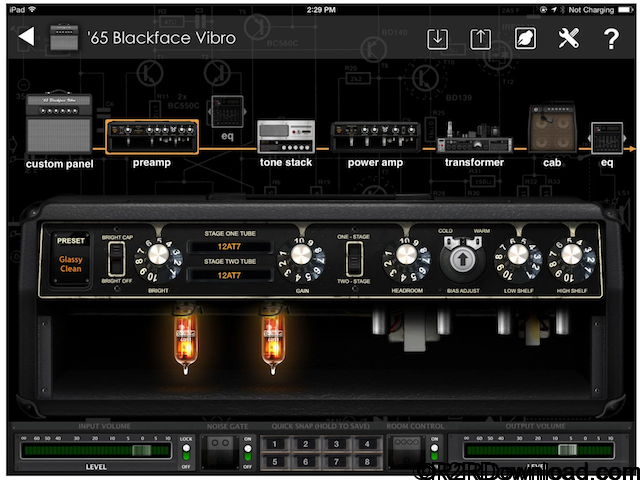Select Quick Snap slot 2
Image resolution: width=640 pixels, height=480 pixels.
coord(305,444)
